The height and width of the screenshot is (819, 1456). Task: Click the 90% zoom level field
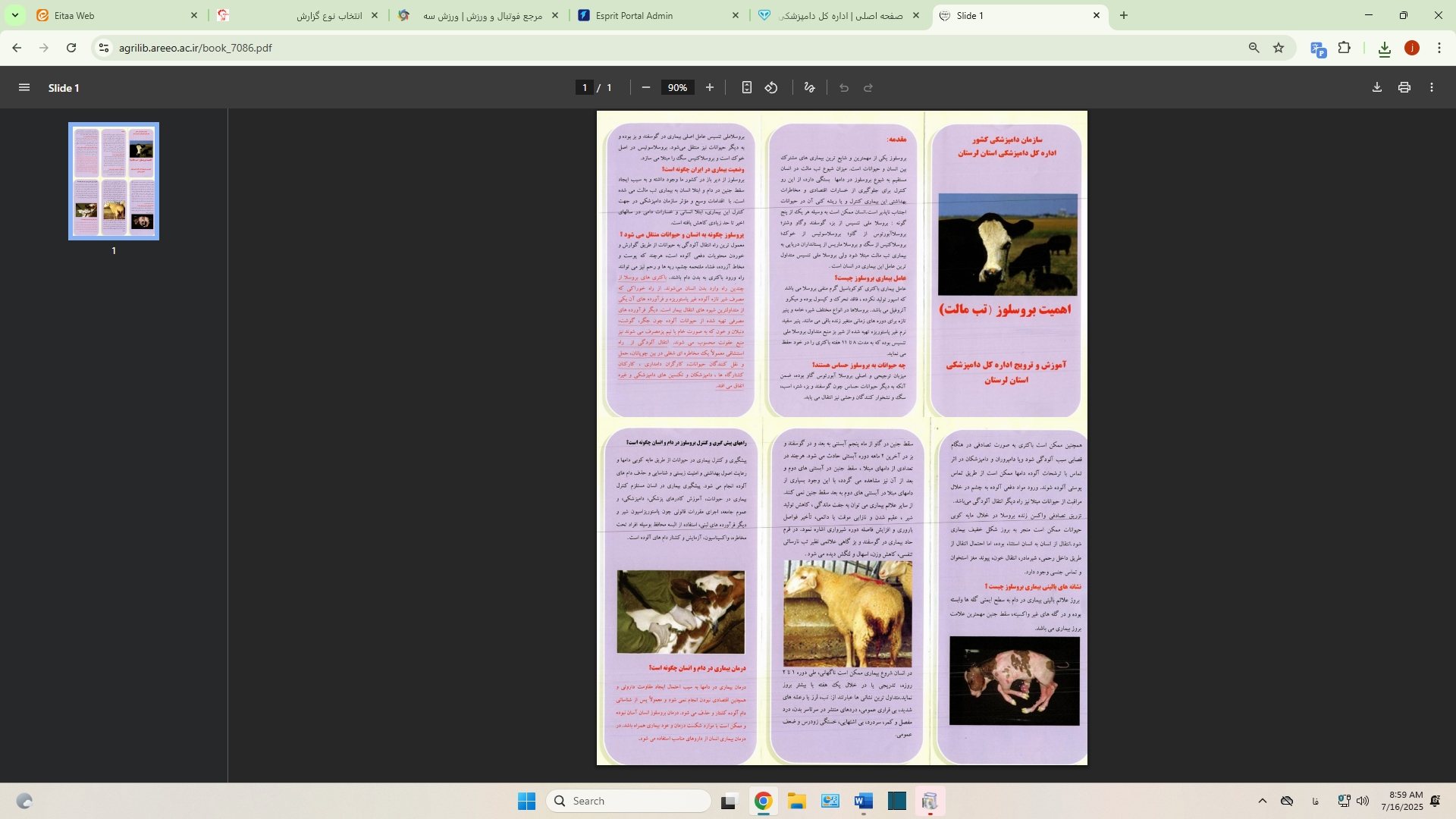point(677,88)
